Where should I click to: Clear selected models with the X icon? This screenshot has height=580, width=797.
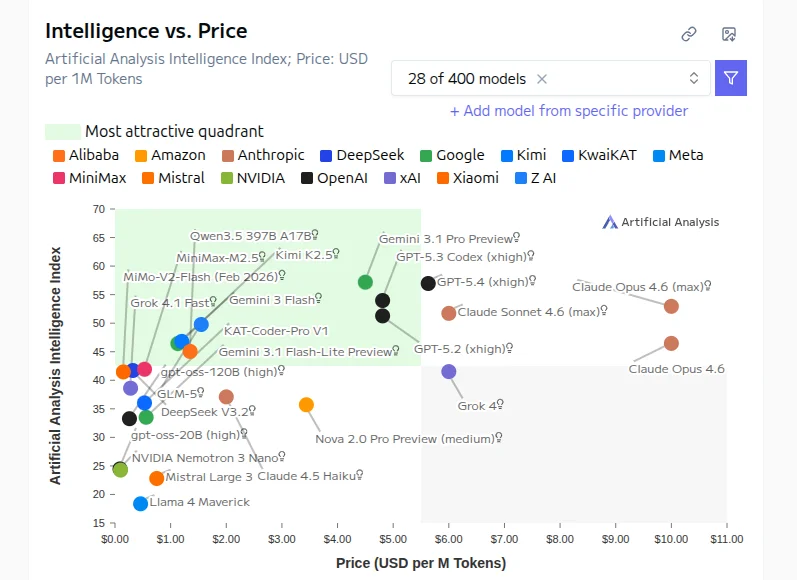pyautogui.click(x=542, y=79)
